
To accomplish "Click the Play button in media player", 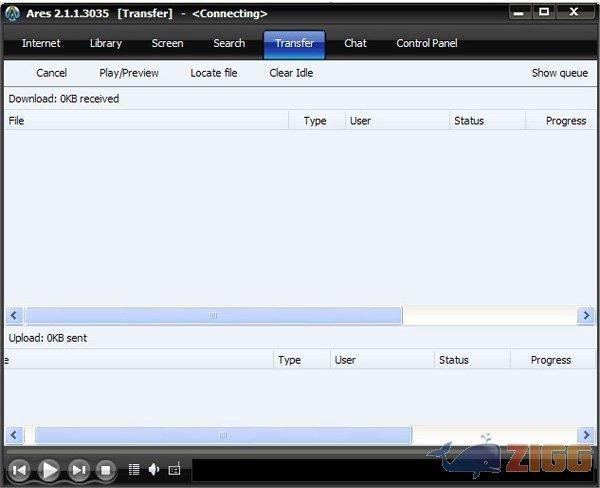I will [x=48, y=470].
